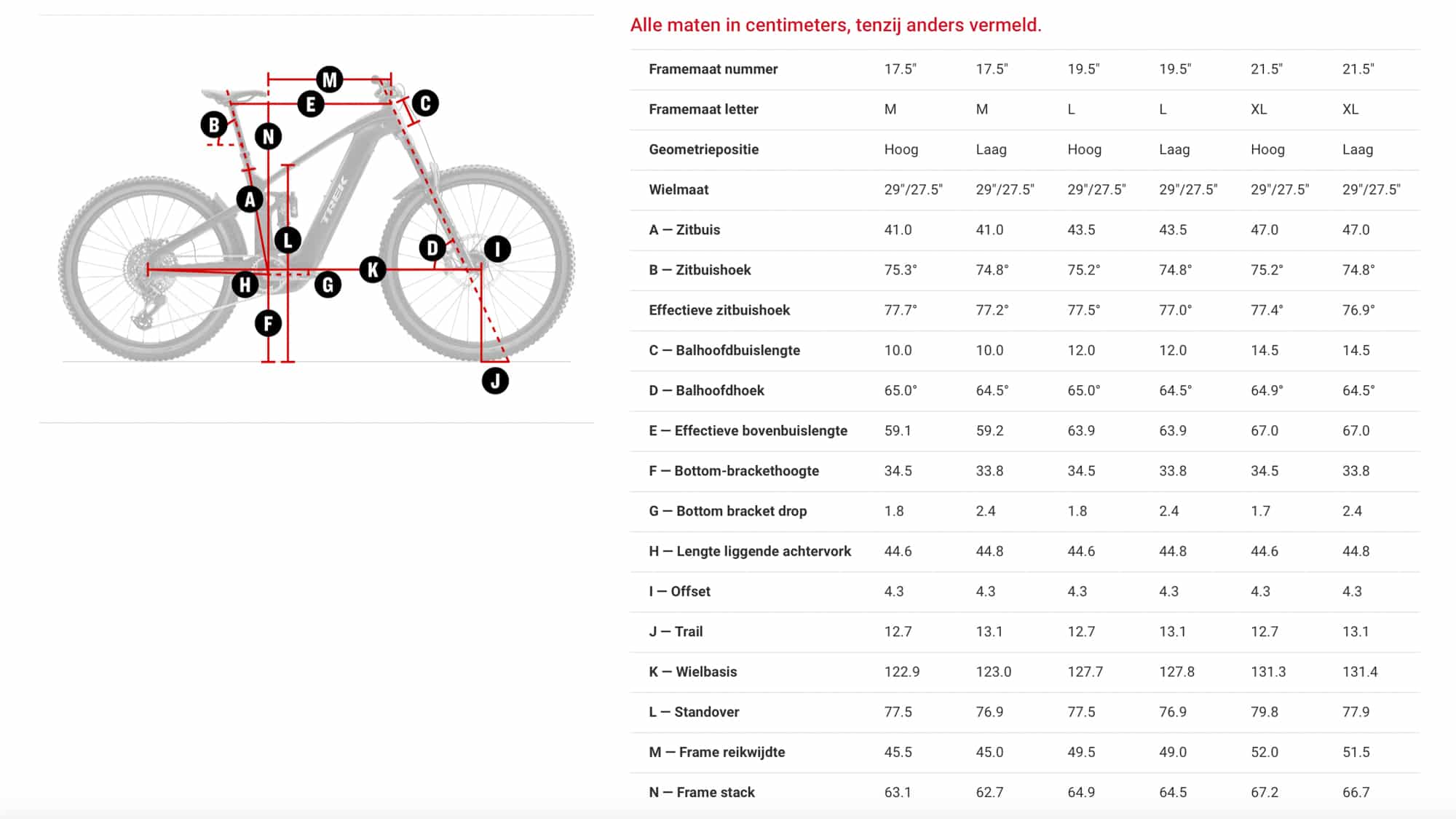Select the I marker on front wheel
Screen dimensions: 1456x819
tap(497, 249)
